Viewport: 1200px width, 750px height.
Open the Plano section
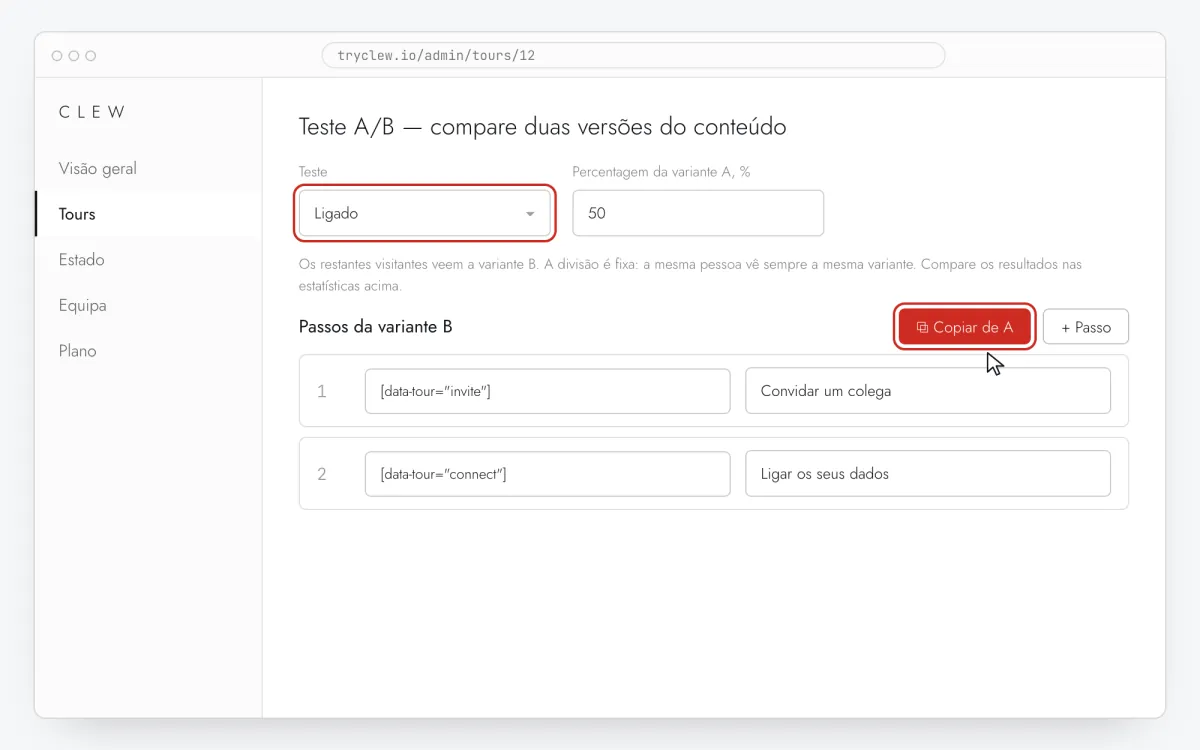pos(78,351)
